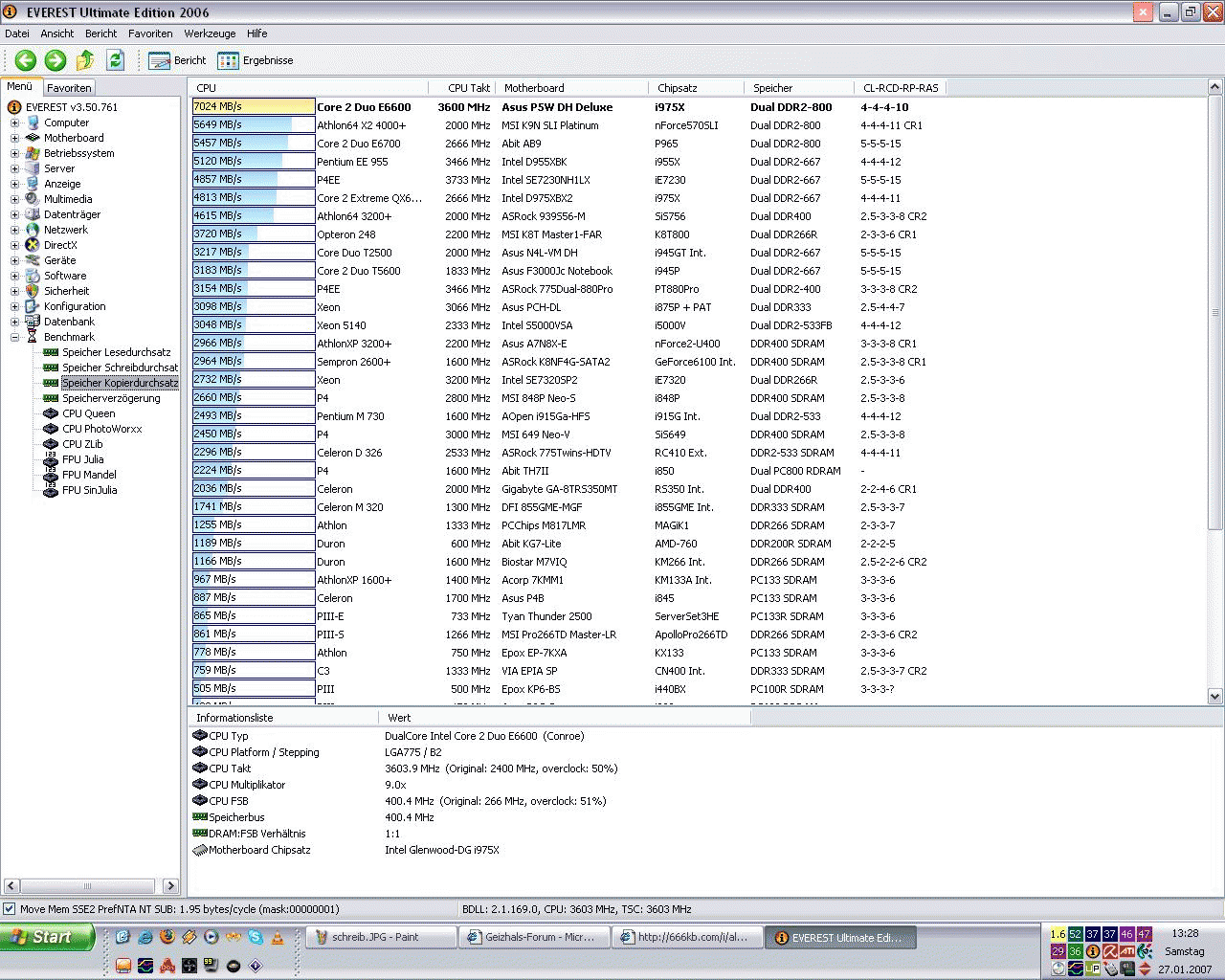Expand the Datenträger tree node
Screen dimensions: 1225x980
point(14,214)
